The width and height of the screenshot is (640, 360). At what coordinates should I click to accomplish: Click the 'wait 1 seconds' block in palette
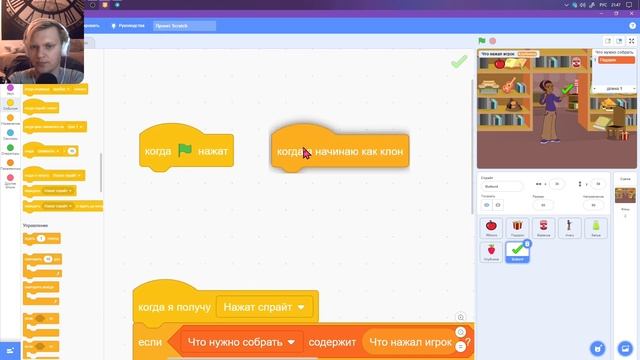(x=42, y=239)
